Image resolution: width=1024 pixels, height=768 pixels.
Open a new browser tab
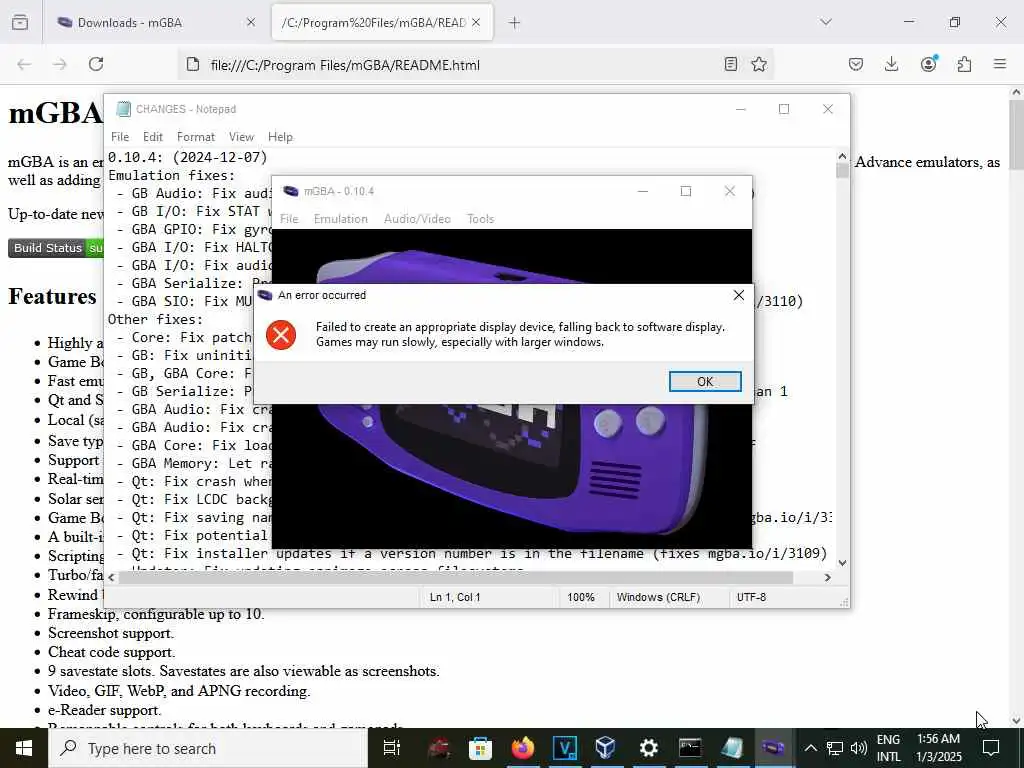point(515,23)
